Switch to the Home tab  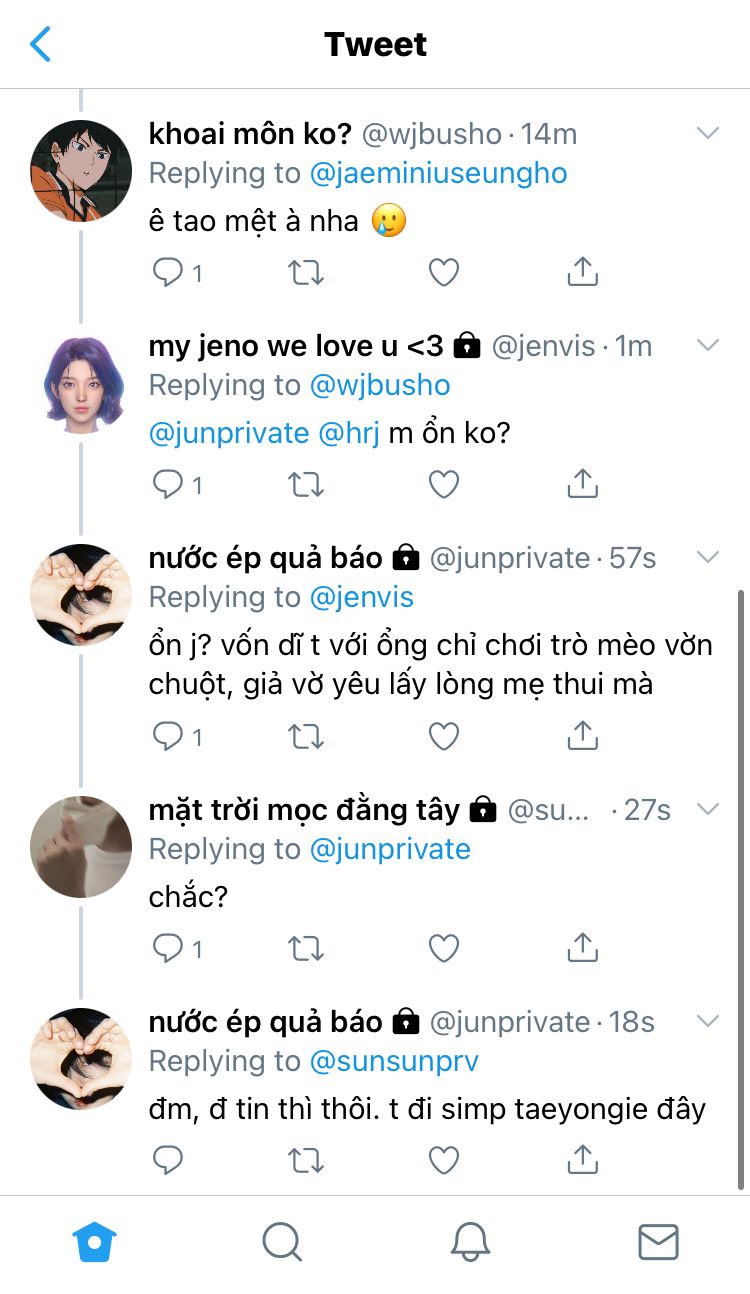(94, 1243)
